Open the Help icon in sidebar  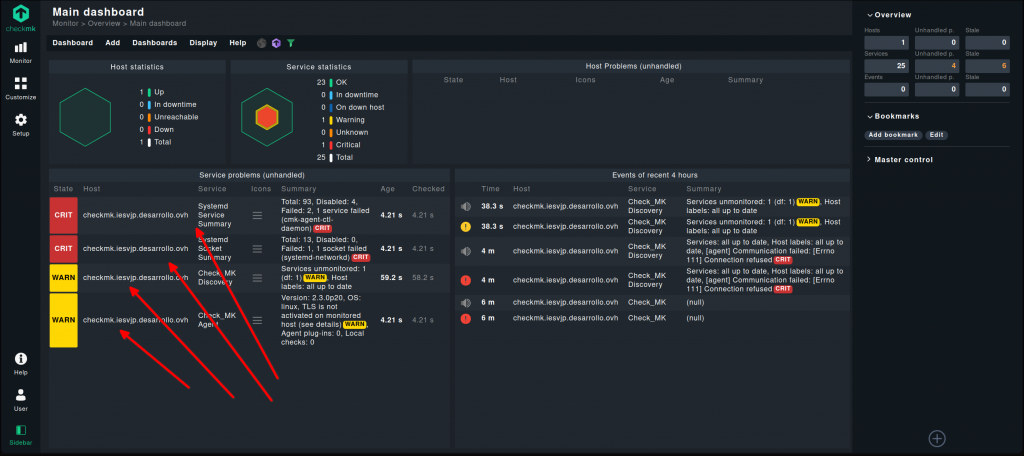[21, 363]
